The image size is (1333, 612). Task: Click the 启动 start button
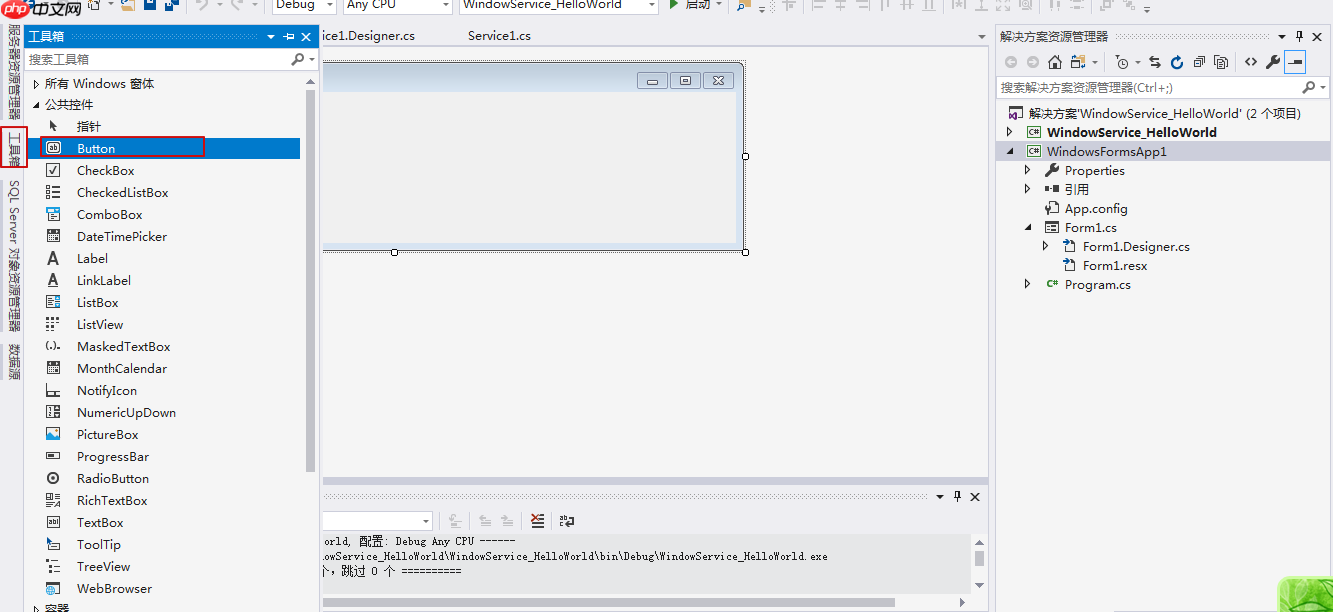[x=689, y=5]
